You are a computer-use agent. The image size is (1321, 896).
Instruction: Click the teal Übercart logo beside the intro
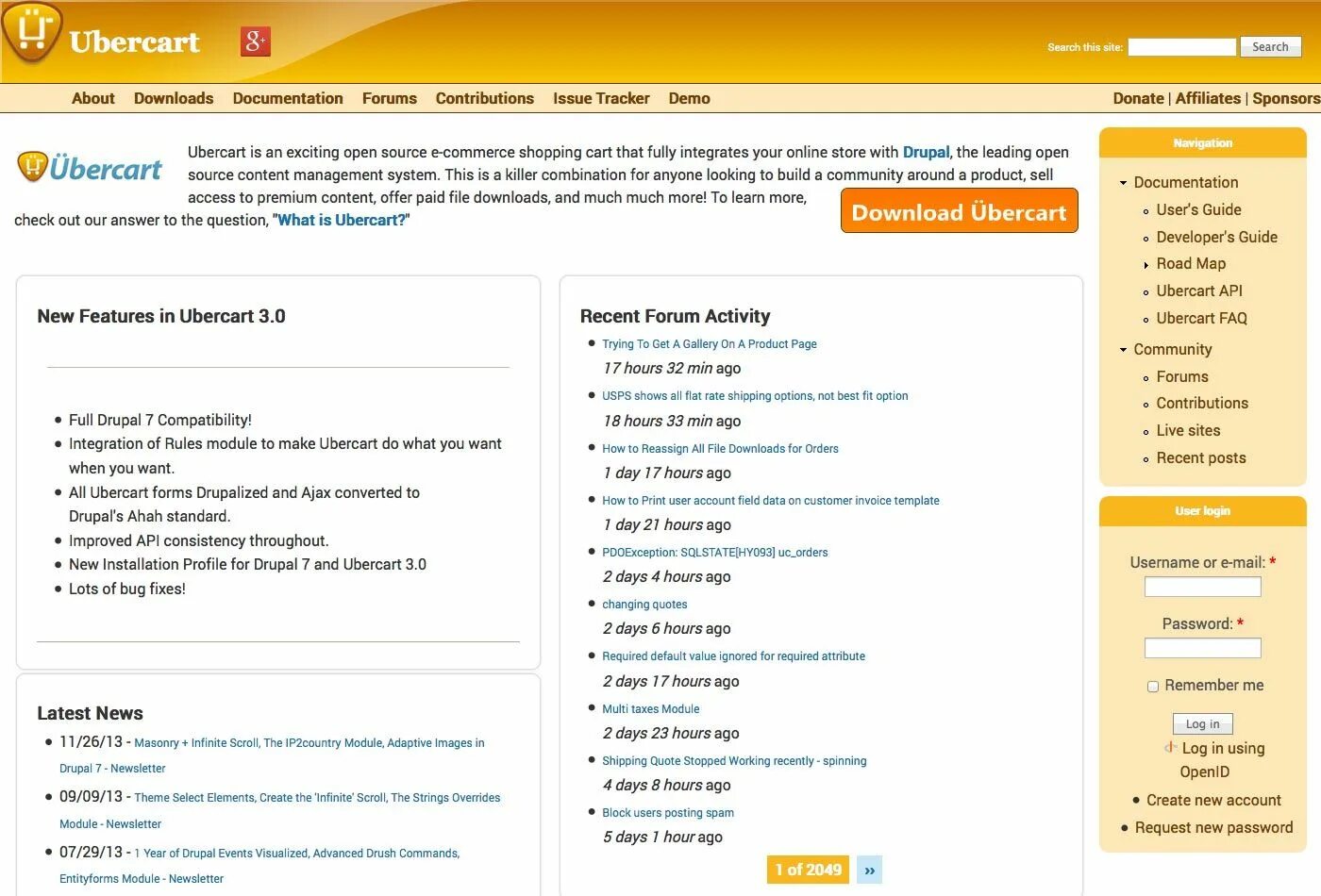(x=90, y=168)
